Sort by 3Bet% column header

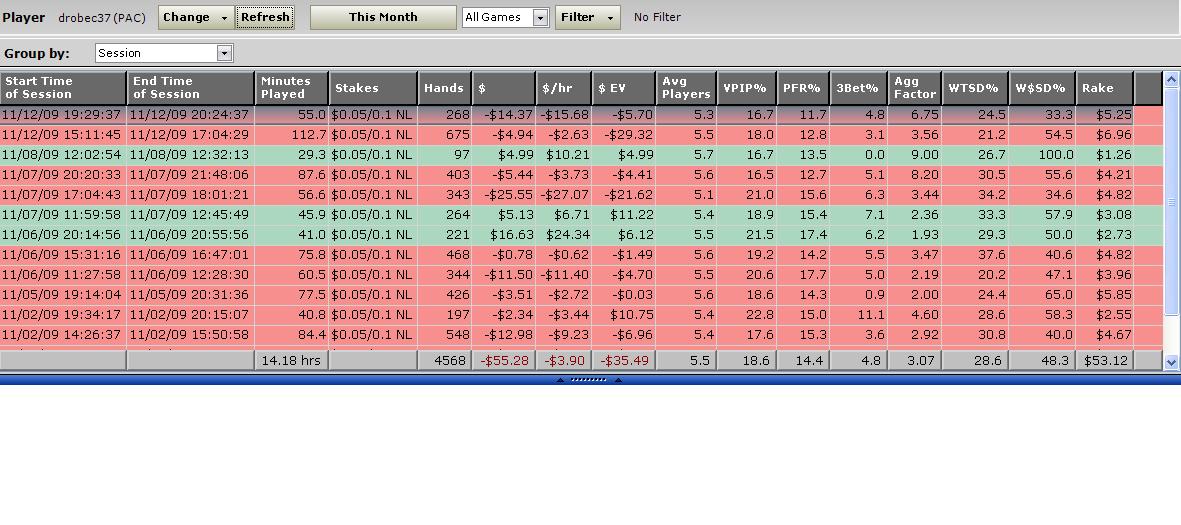coord(859,88)
